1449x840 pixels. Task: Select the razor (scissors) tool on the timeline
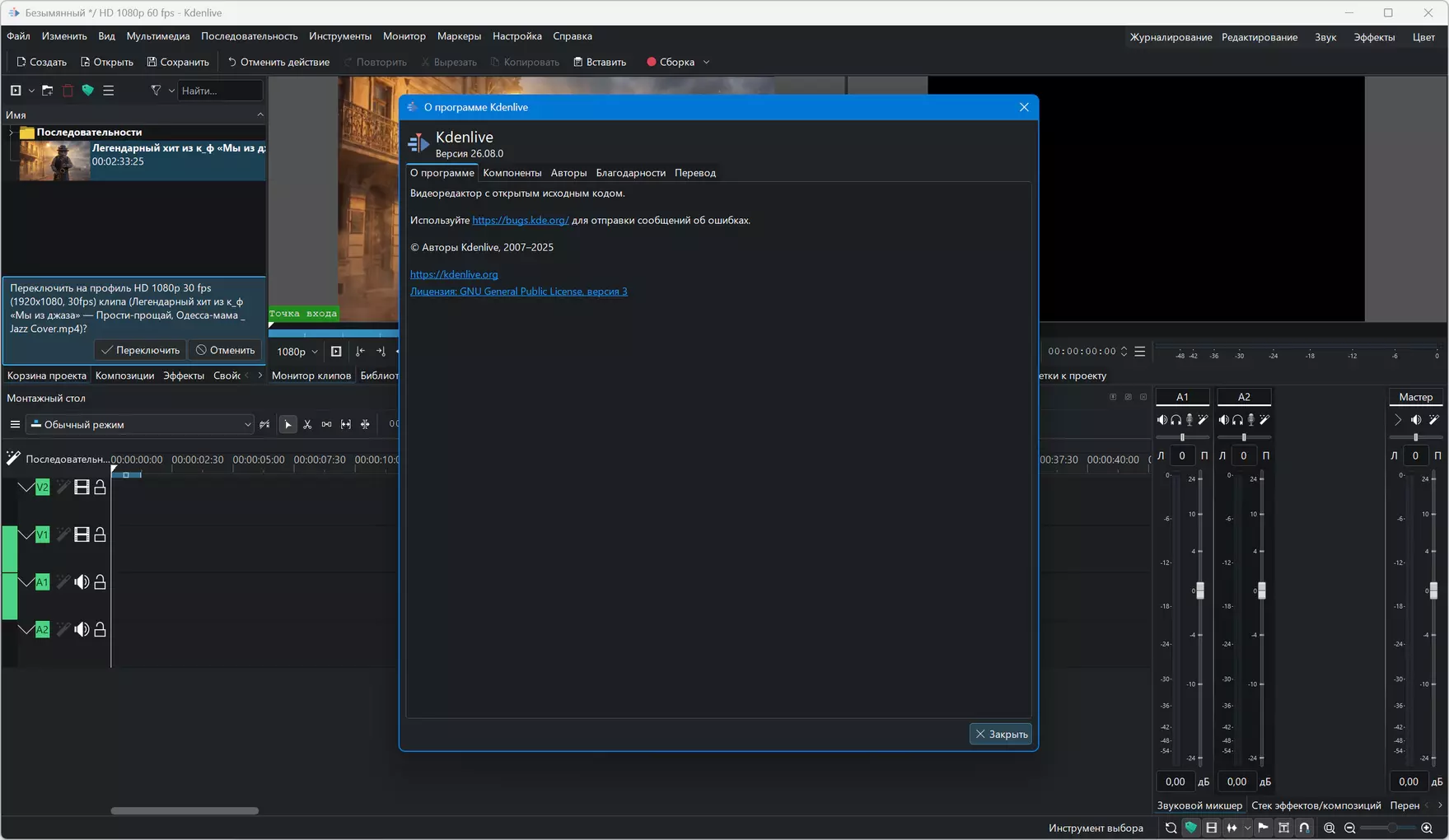pyautogui.click(x=307, y=425)
